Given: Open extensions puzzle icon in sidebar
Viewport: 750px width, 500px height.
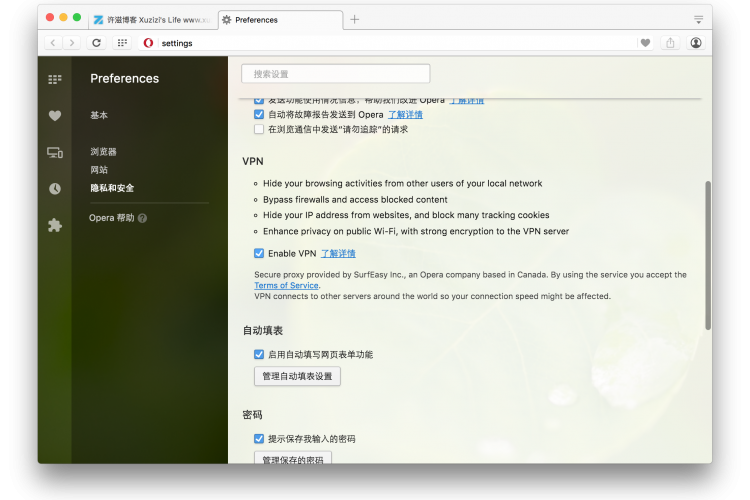Looking at the screenshot, I should (55, 225).
